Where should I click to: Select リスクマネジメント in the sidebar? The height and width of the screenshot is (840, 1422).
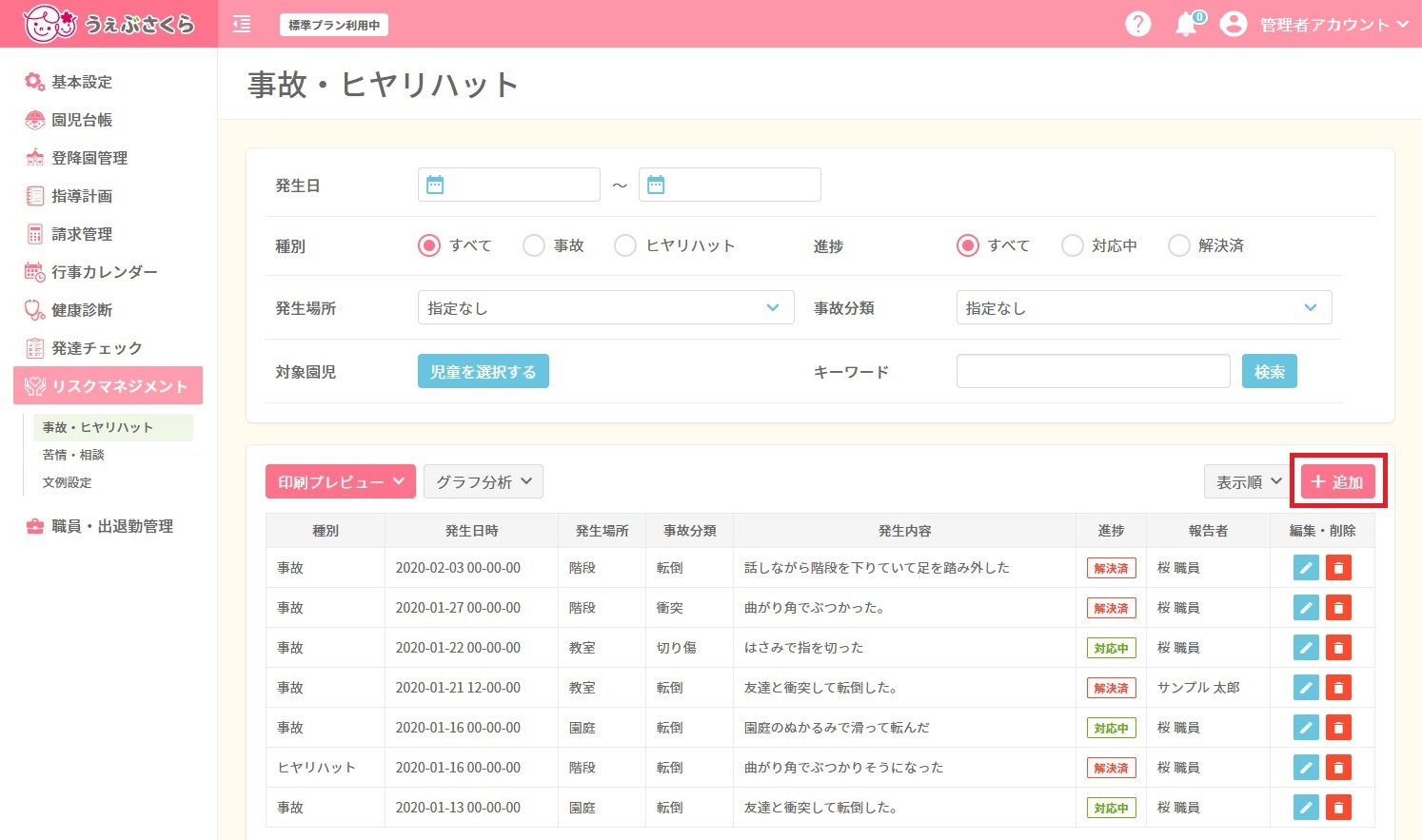[x=108, y=385]
